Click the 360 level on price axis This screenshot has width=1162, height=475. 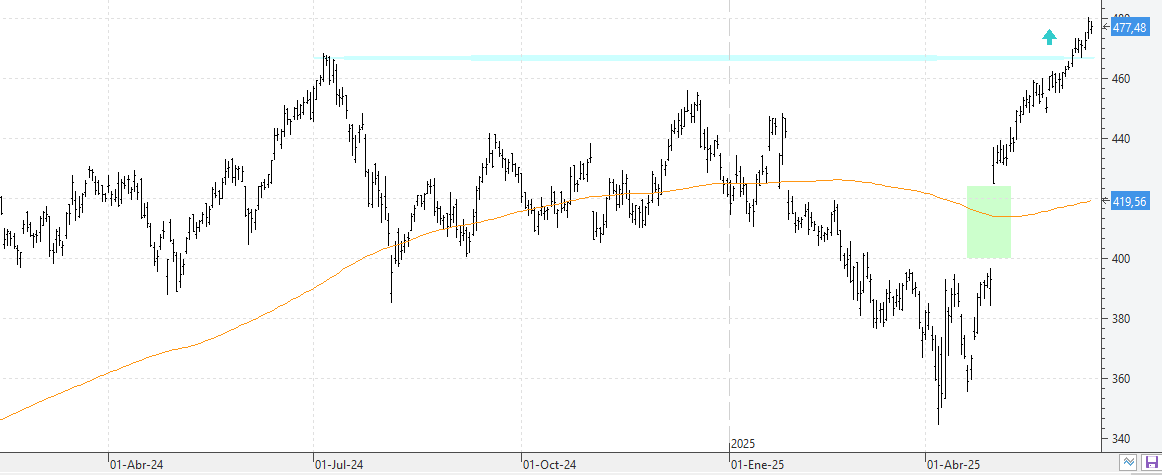[1120, 379]
